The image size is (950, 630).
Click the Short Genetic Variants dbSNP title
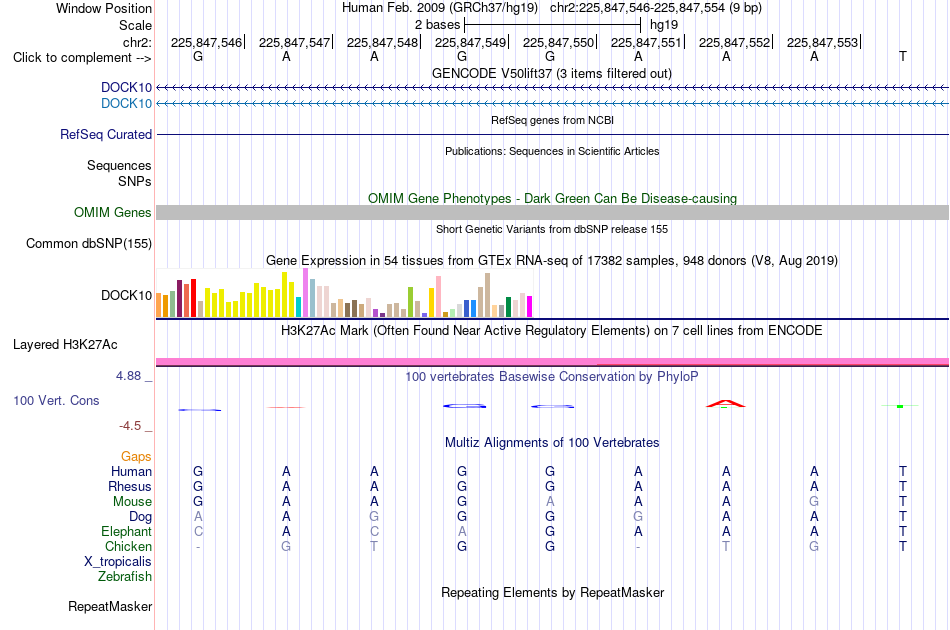coord(551,230)
